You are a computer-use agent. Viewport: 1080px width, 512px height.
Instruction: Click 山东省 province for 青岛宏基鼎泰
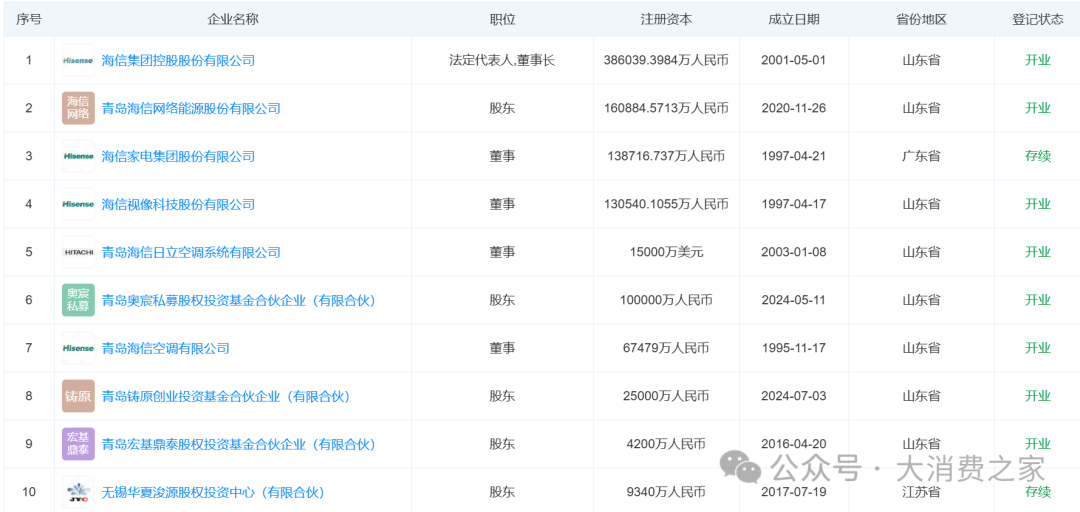point(922,444)
